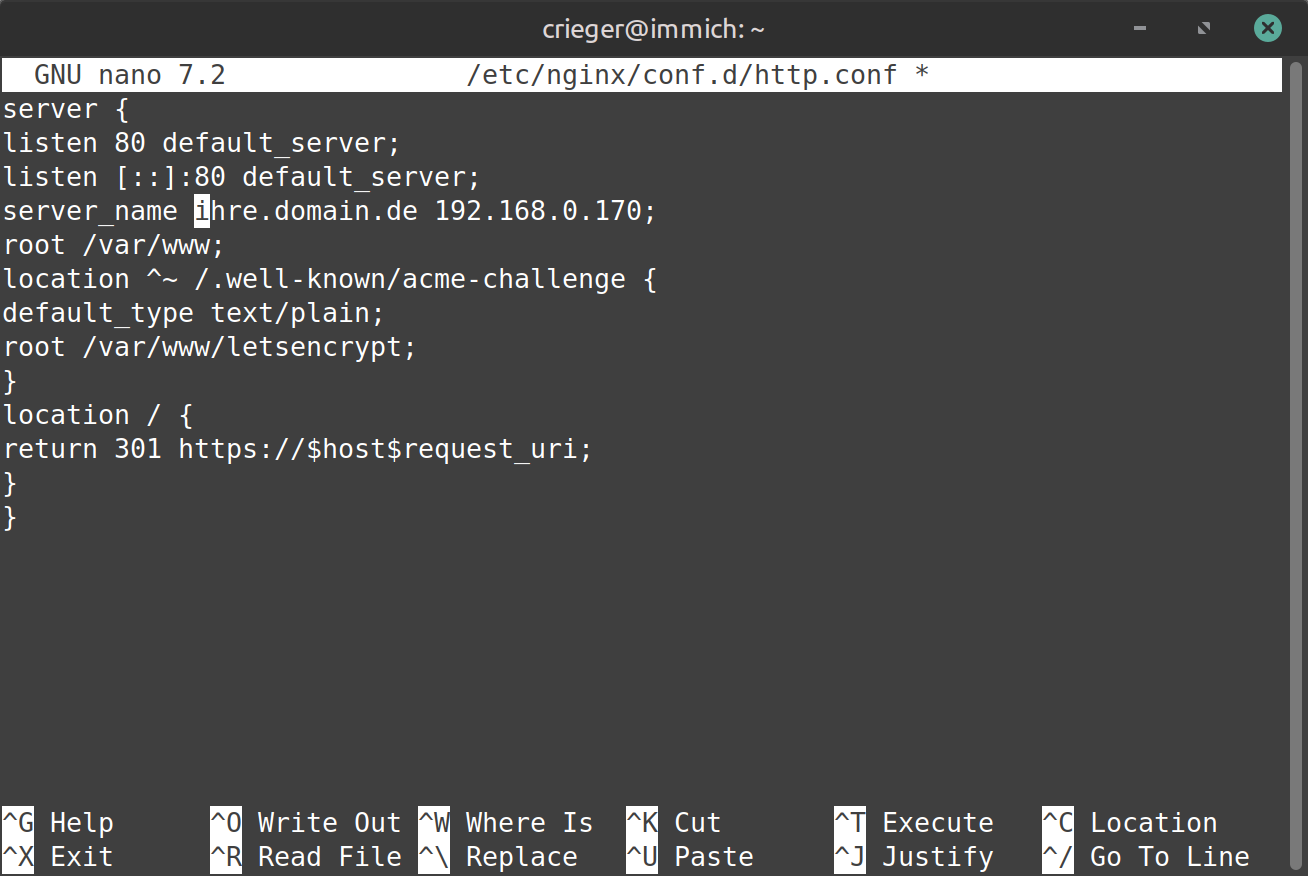Click the ^X Exit shortcut
This screenshot has height=876, width=1308.
pos(58,857)
